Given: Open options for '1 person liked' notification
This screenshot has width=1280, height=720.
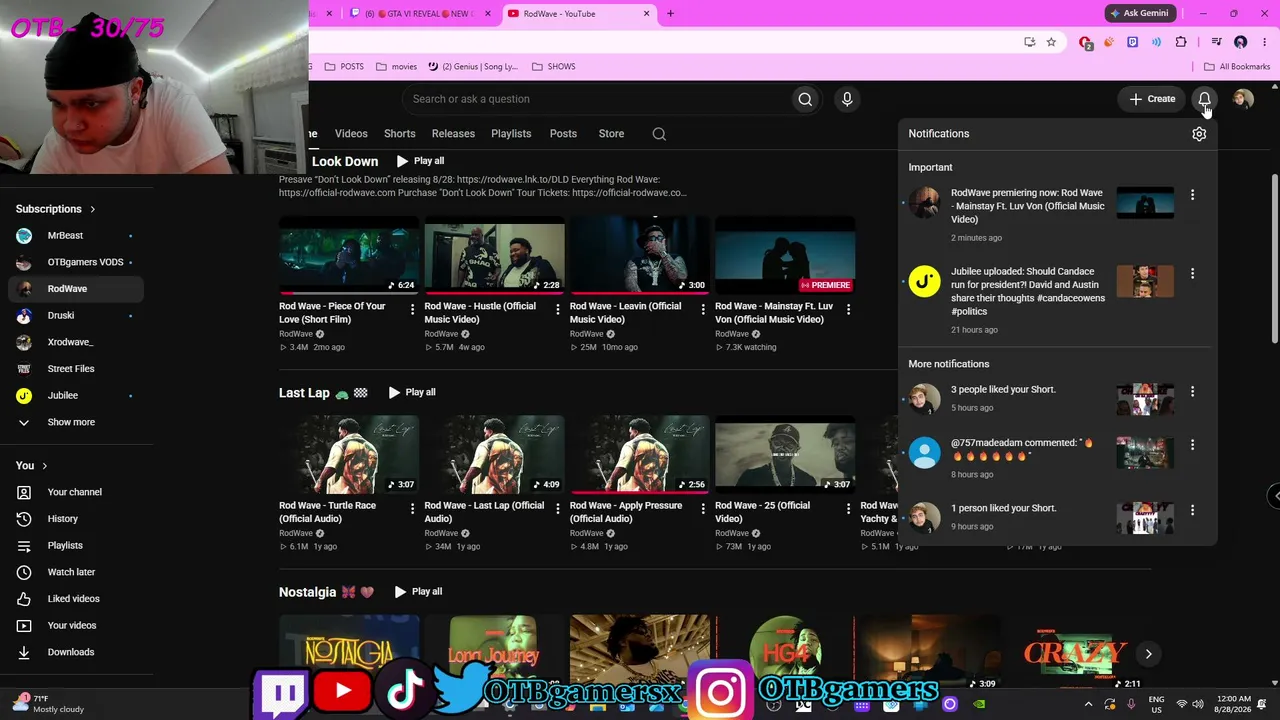Looking at the screenshot, I should 1192,510.
